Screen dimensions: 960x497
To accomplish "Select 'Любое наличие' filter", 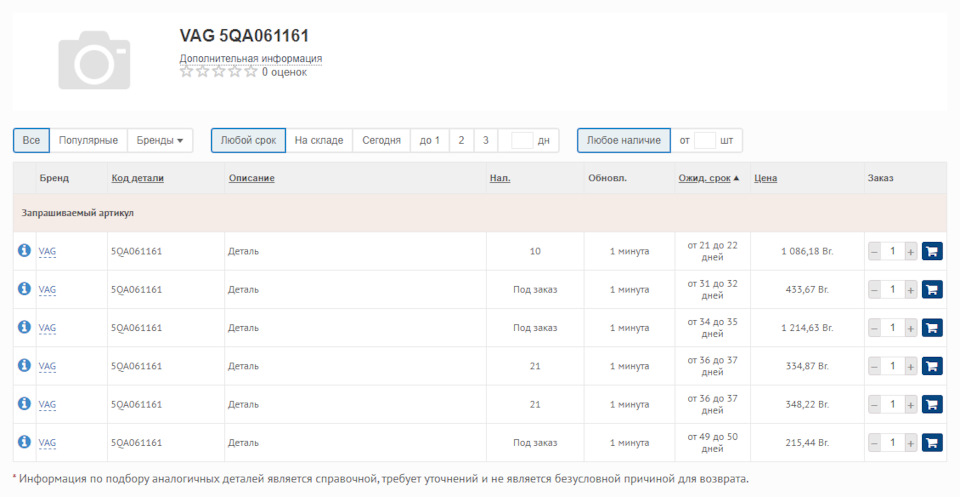I will point(624,140).
